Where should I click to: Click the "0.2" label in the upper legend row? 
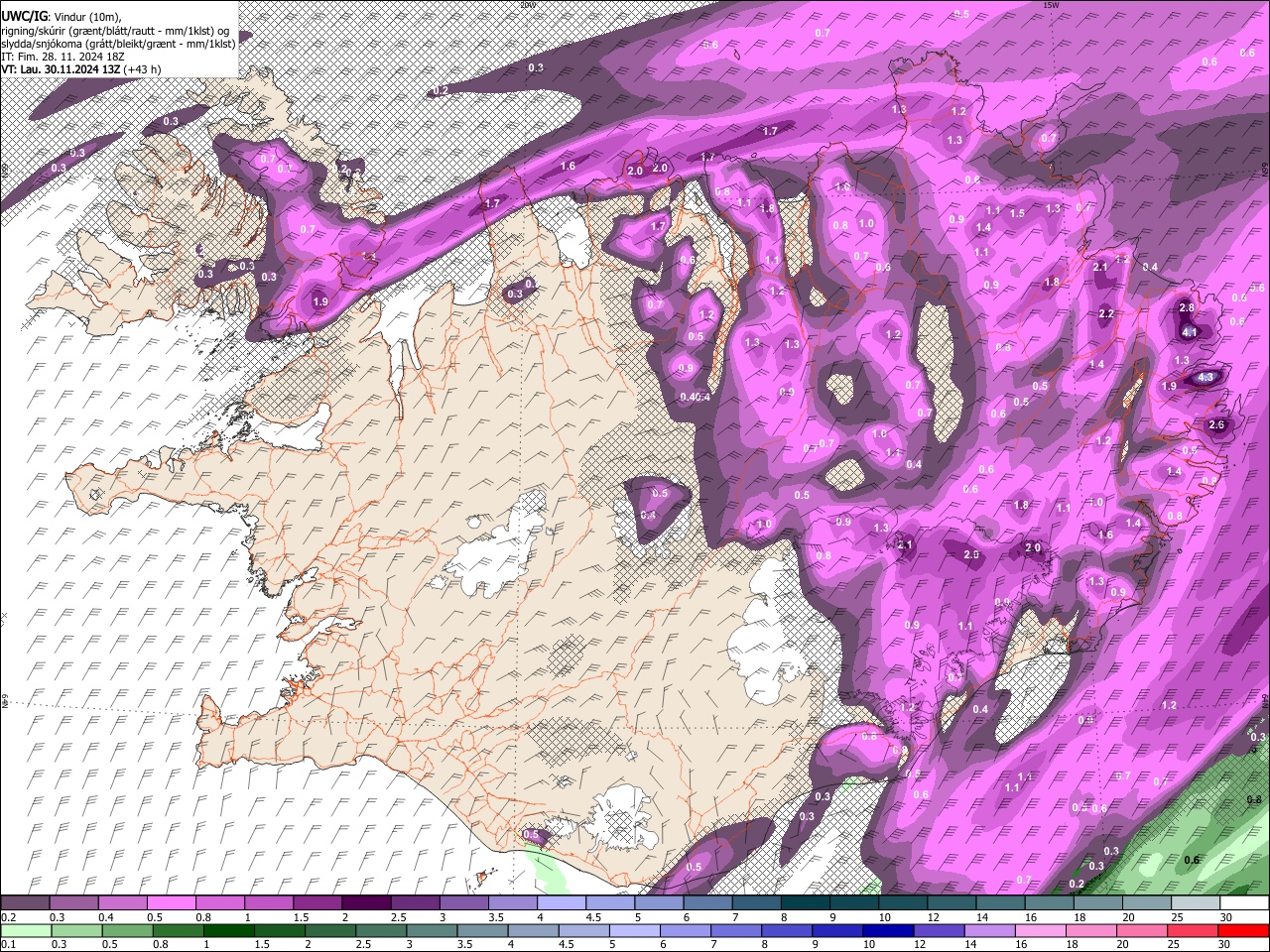click(x=7, y=917)
